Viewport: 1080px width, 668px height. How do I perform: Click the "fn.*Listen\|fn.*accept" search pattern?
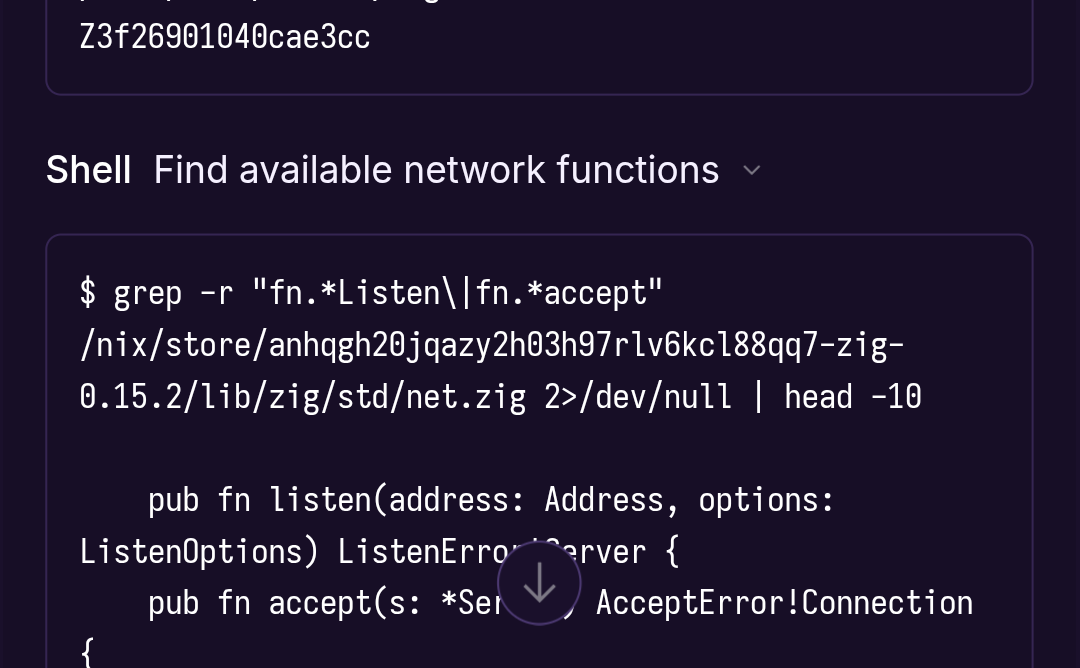pyautogui.click(x=457, y=293)
